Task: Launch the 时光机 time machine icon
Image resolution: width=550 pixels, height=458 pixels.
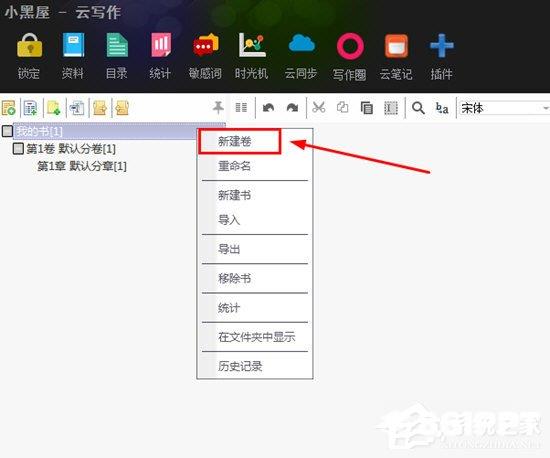Action: click(x=252, y=45)
